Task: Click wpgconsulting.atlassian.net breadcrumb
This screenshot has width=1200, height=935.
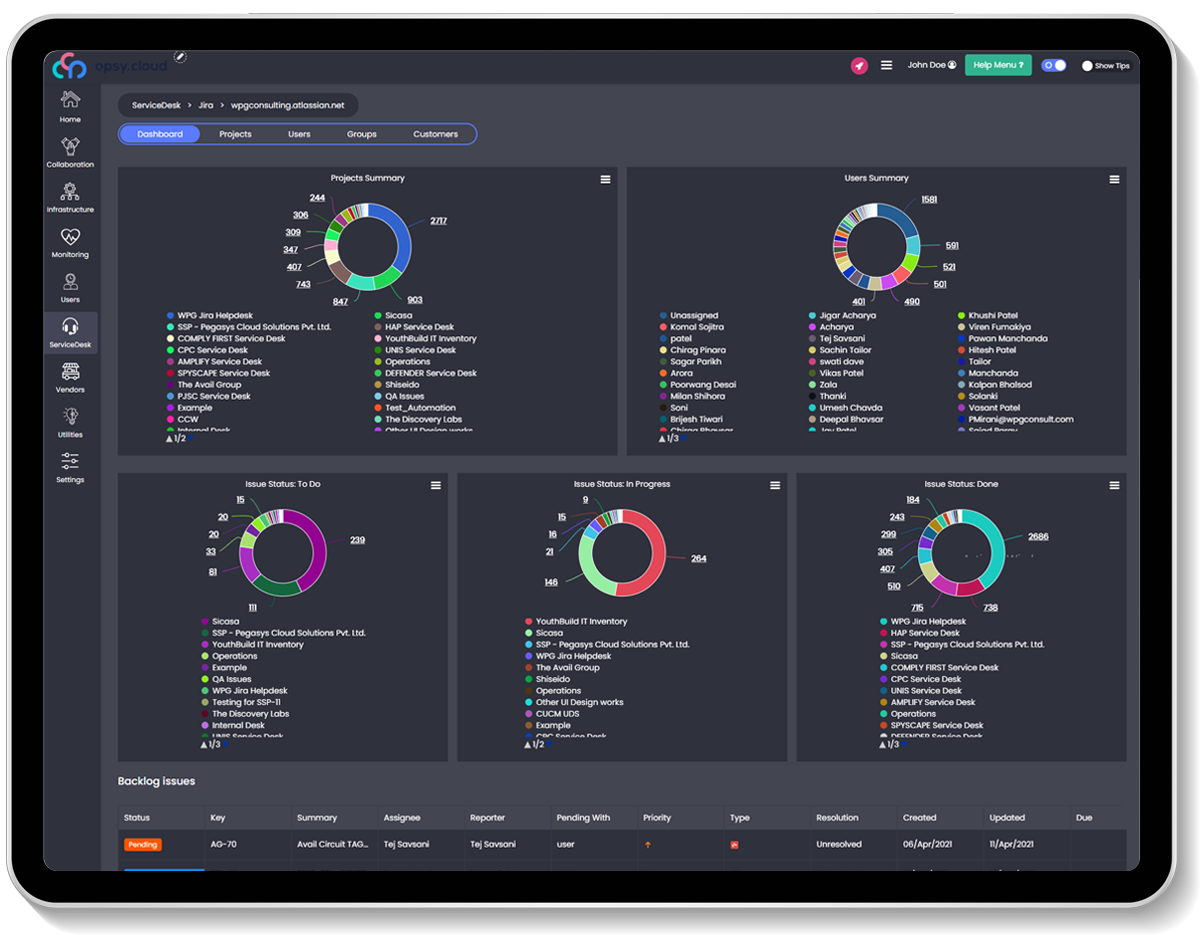Action: tap(287, 105)
